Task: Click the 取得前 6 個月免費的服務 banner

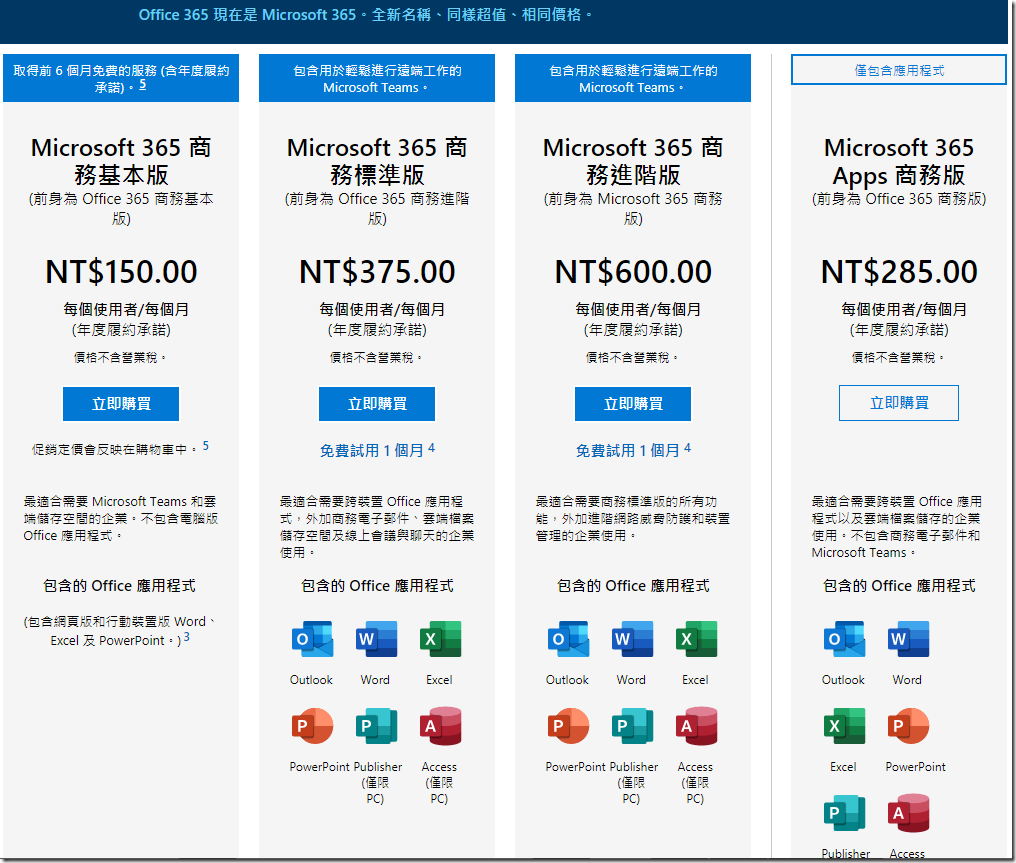Action: point(121,78)
